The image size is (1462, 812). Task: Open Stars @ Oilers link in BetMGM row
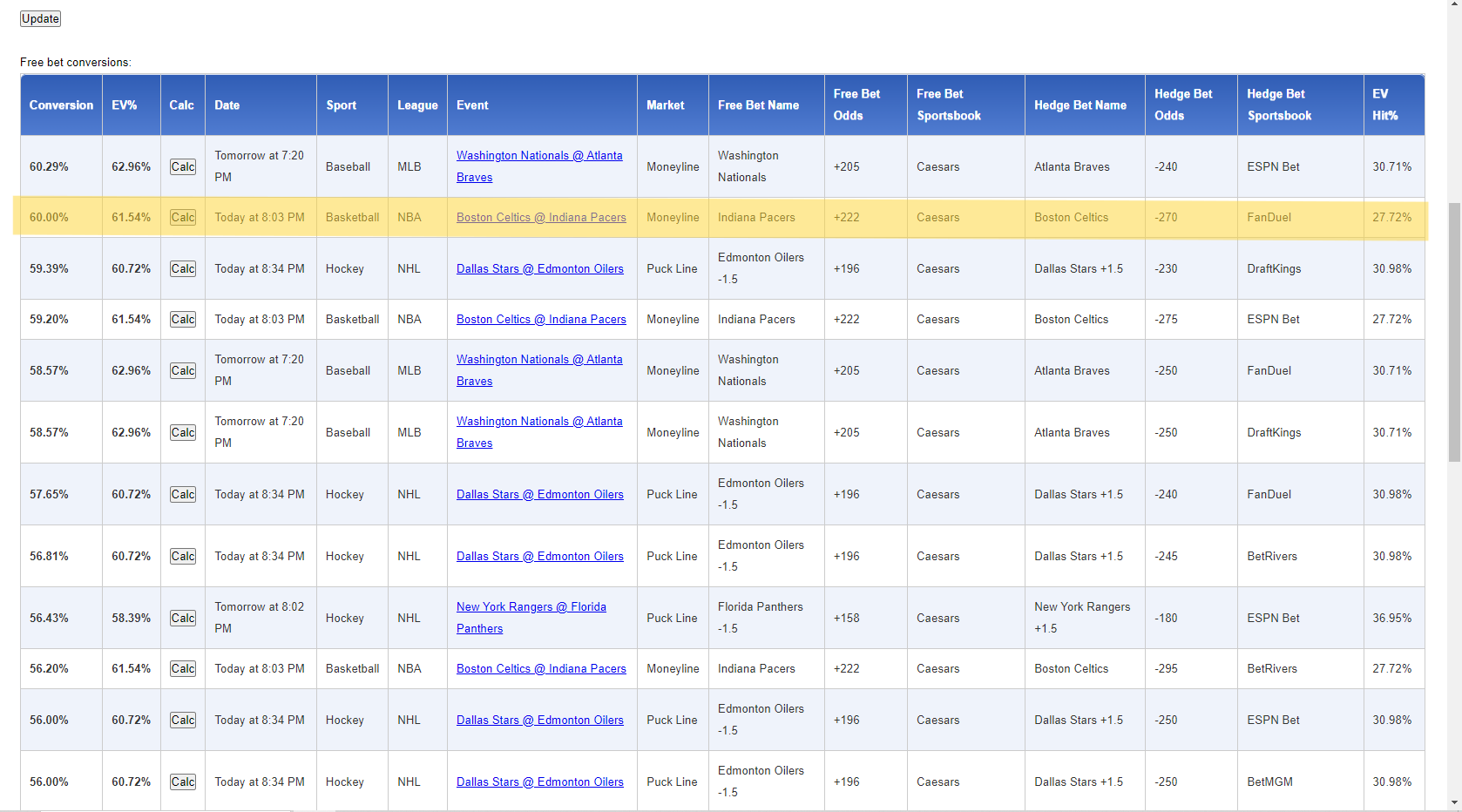click(x=540, y=782)
